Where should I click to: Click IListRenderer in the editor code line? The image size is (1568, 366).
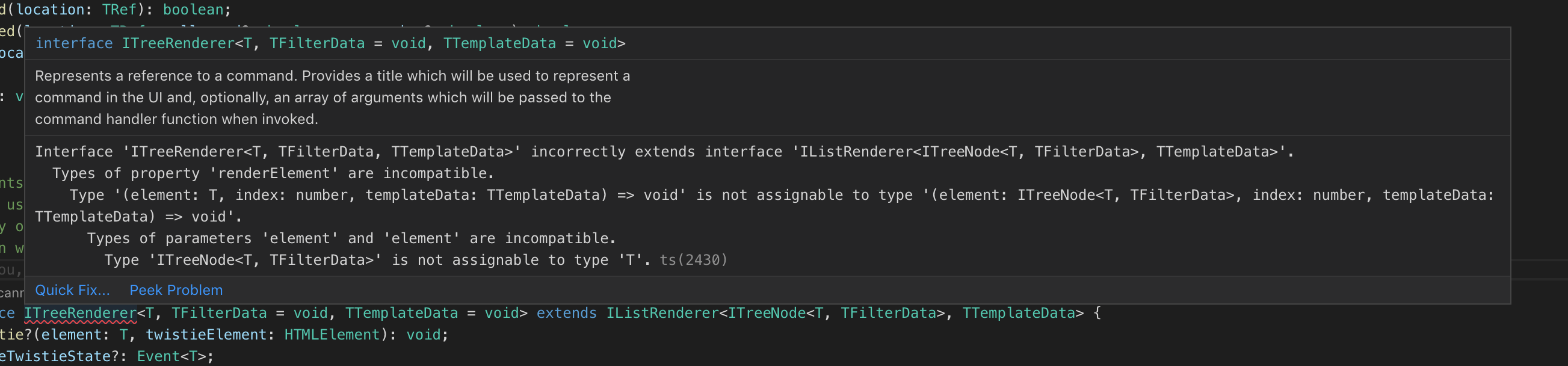click(x=662, y=313)
